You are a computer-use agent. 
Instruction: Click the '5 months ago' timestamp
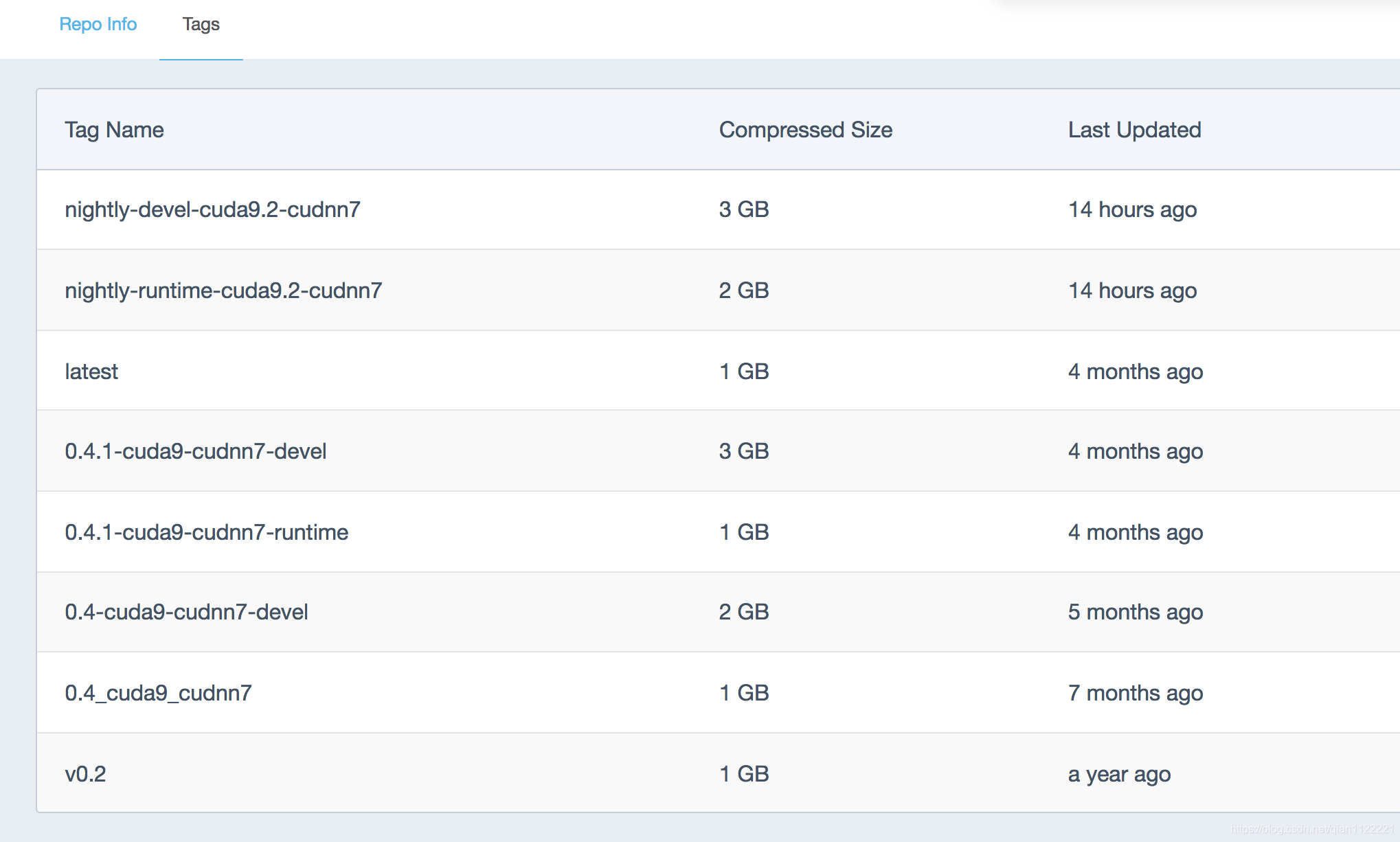(x=1135, y=612)
